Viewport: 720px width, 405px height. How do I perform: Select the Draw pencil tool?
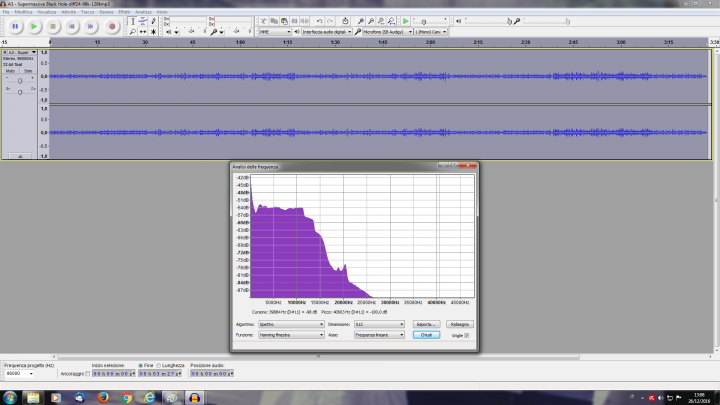point(153,21)
